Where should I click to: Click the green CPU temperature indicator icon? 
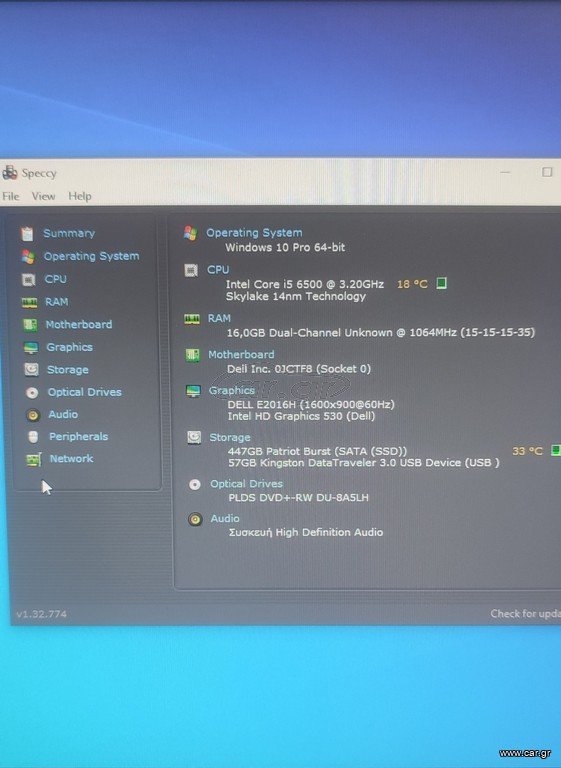[x=441, y=283]
